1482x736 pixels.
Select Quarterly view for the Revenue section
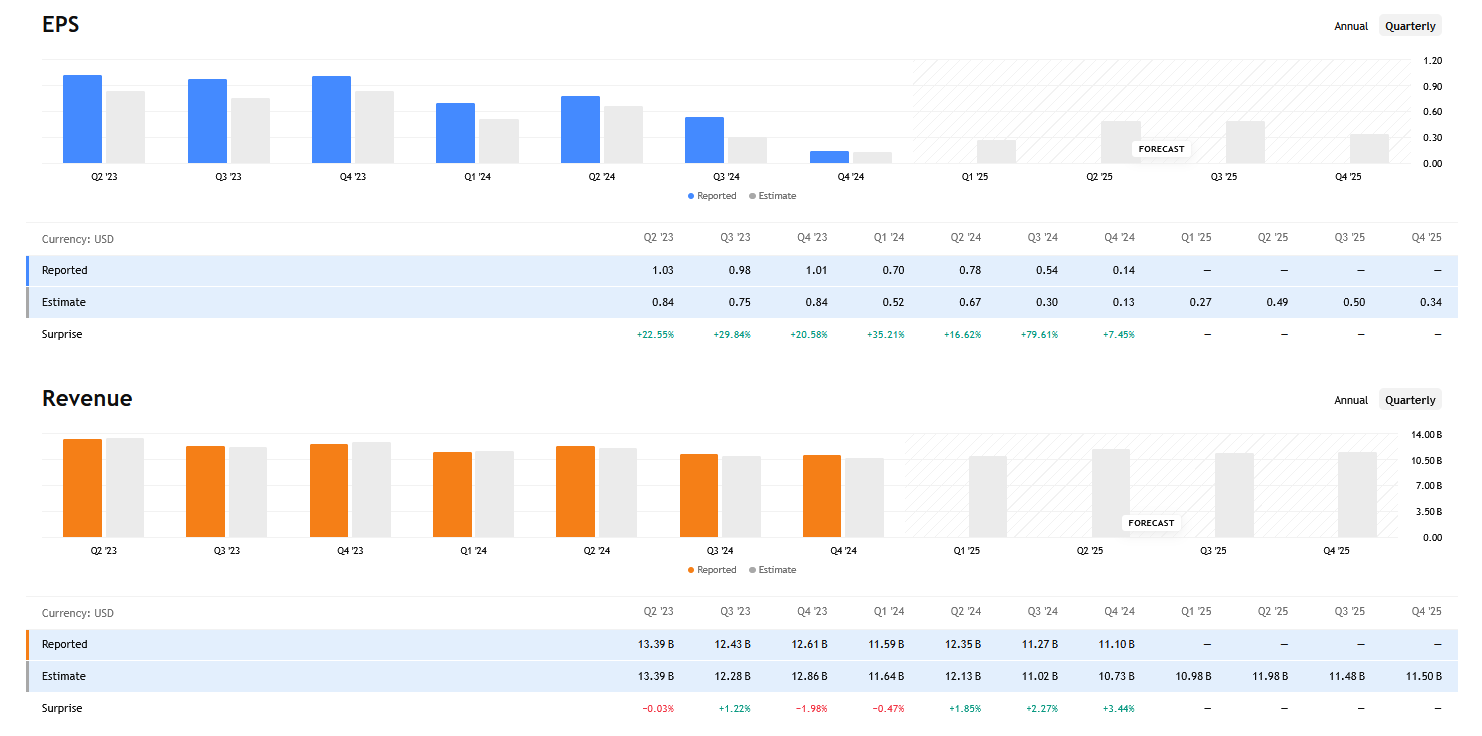[x=1410, y=399]
